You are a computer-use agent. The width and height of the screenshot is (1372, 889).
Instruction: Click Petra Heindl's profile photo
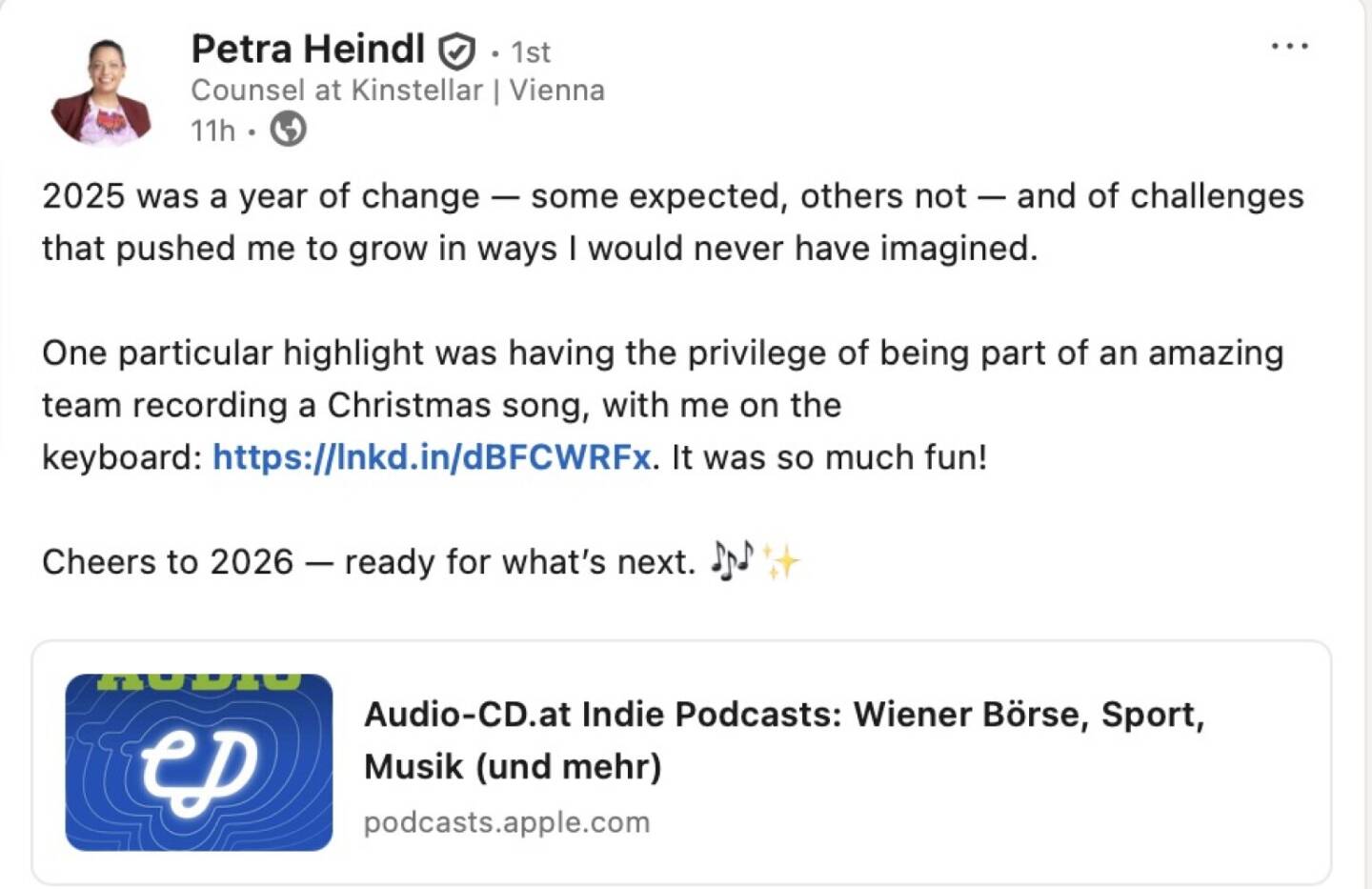tap(105, 84)
